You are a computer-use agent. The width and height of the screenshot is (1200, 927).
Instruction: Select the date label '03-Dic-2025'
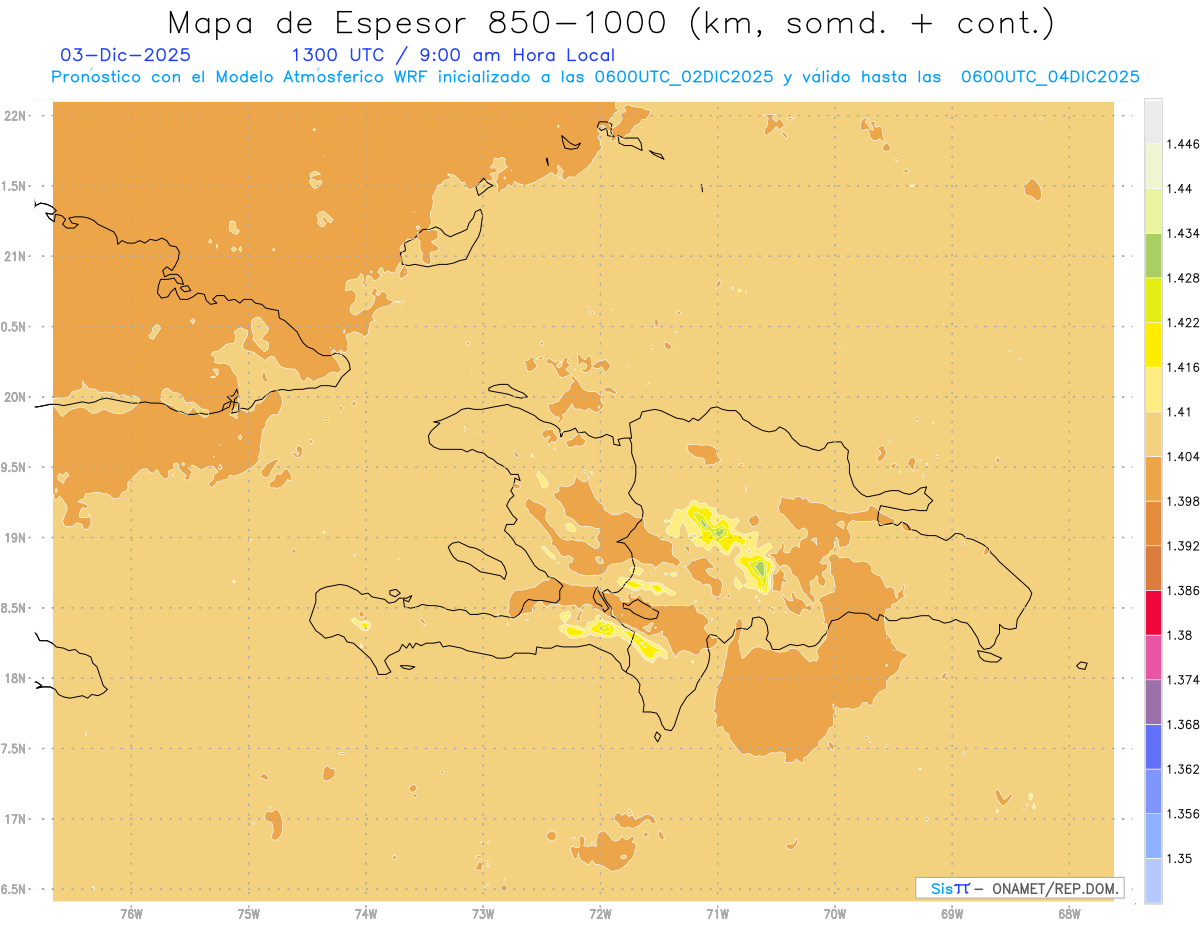[125, 55]
